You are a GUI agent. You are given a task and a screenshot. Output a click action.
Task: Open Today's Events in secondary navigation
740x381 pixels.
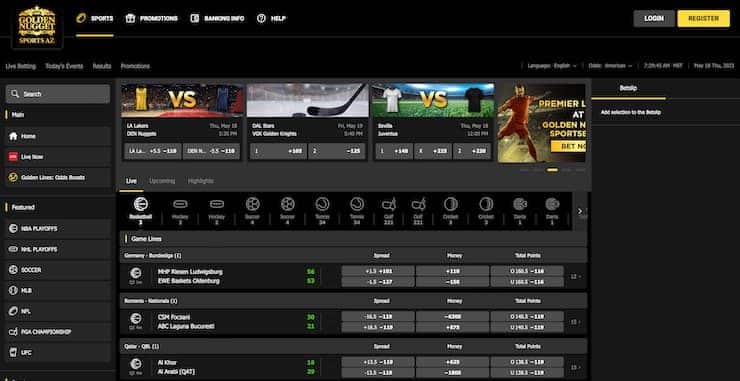pyautogui.click(x=64, y=66)
